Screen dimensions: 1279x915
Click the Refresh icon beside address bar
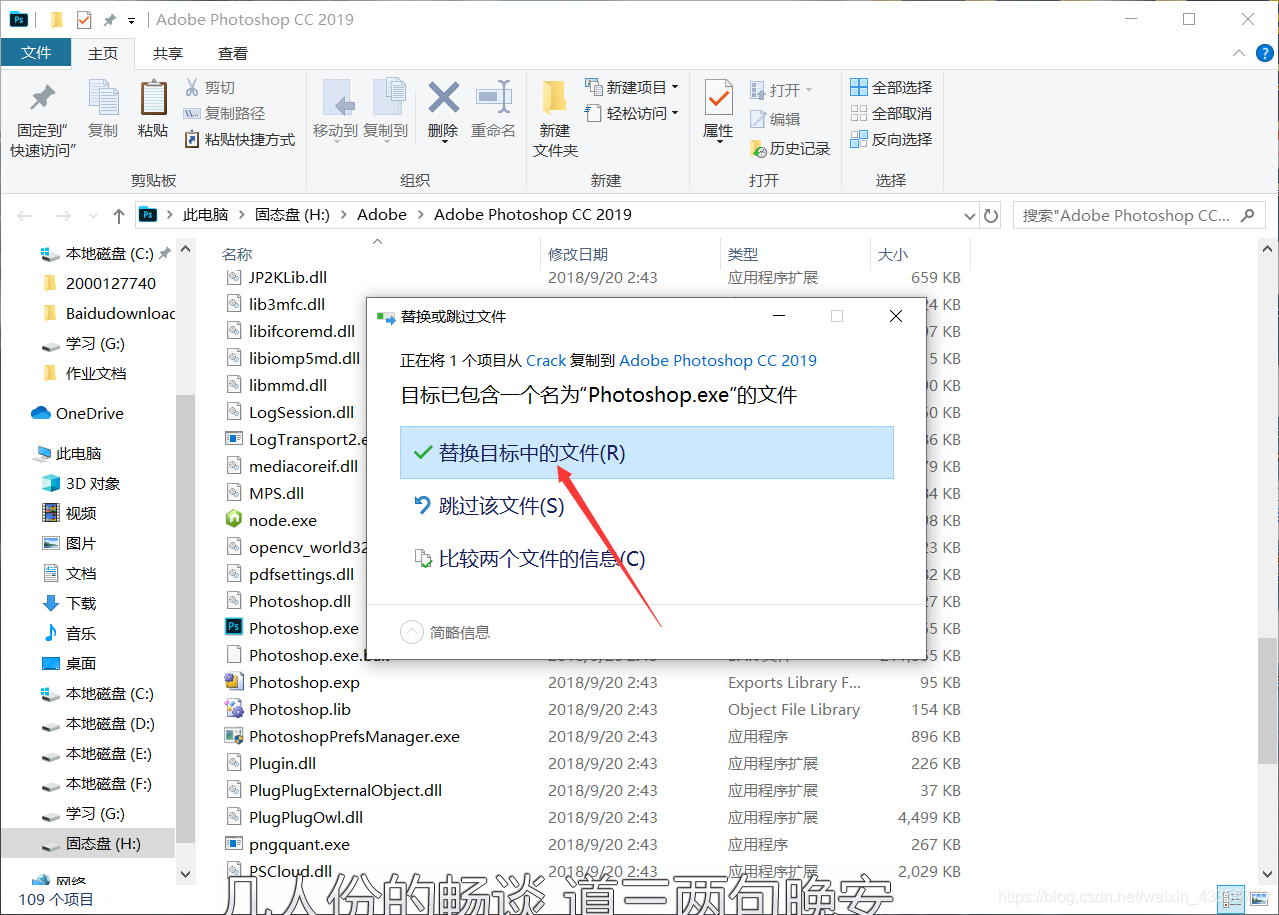coord(991,215)
